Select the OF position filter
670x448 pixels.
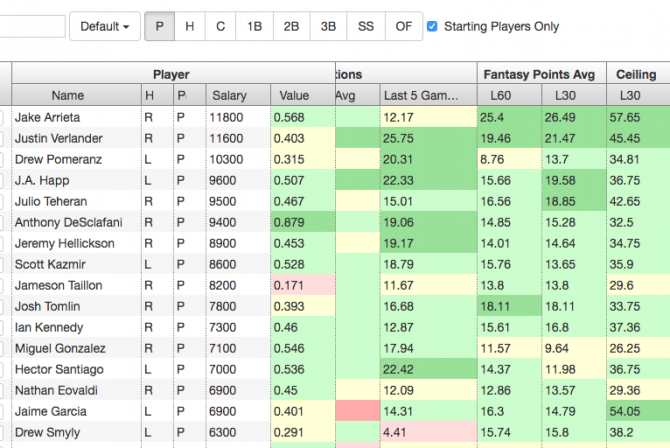click(404, 27)
